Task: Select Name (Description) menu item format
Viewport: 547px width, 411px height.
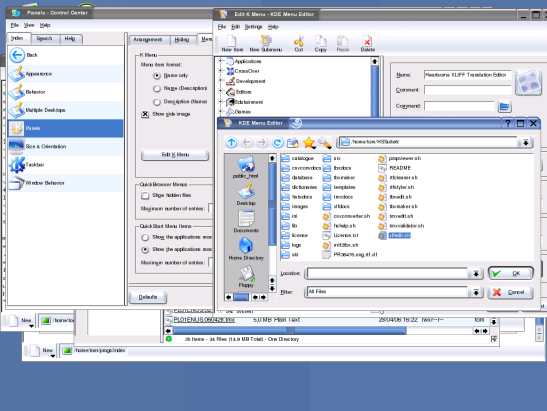Action: [x=157, y=89]
